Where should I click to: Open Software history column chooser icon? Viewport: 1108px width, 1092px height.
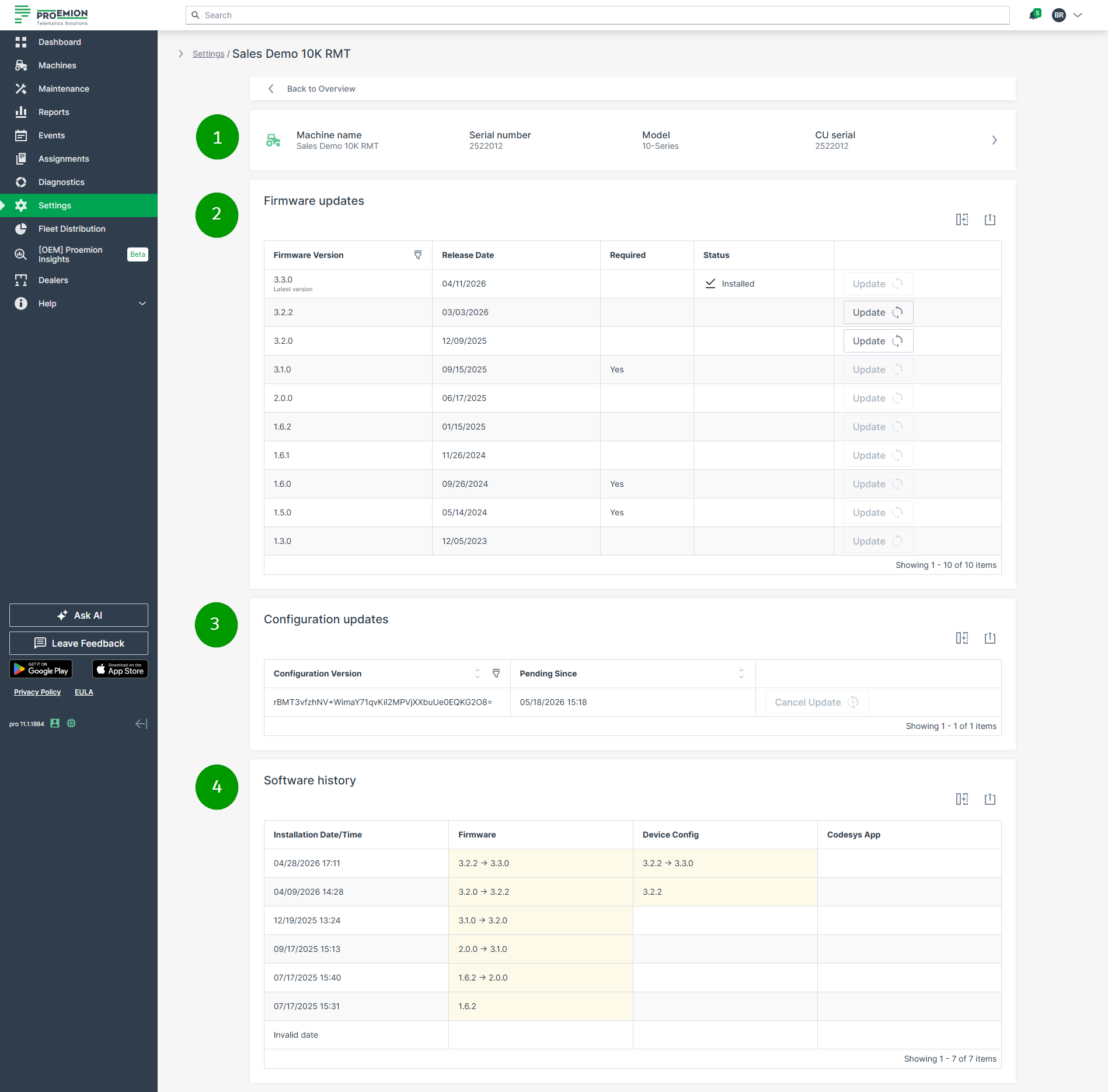coord(961,799)
